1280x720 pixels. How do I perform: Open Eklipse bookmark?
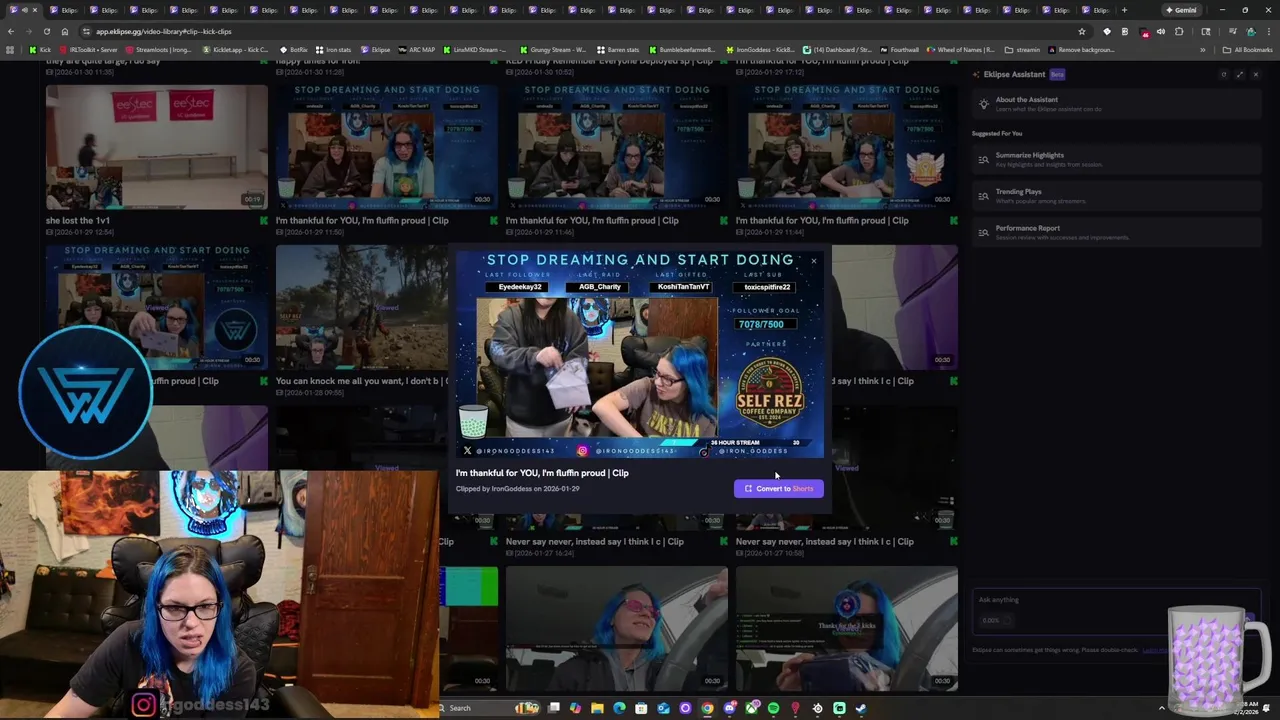point(375,49)
